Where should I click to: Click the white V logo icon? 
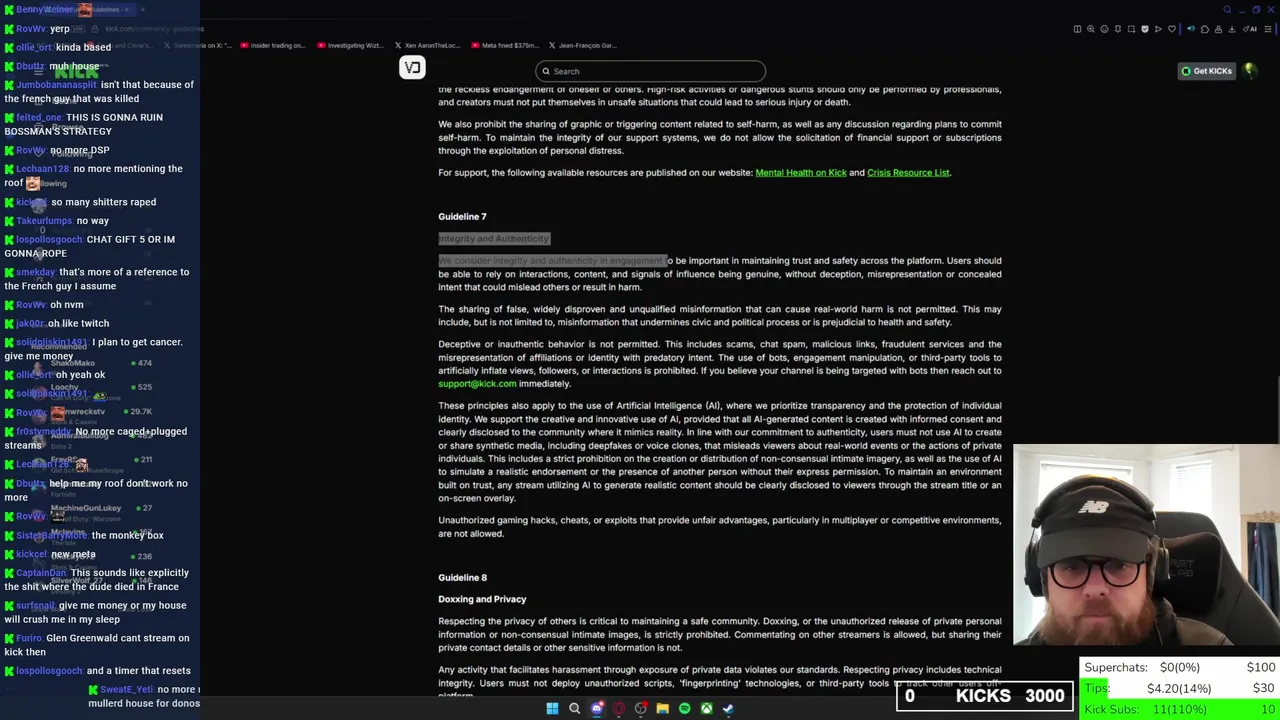point(412,67)
